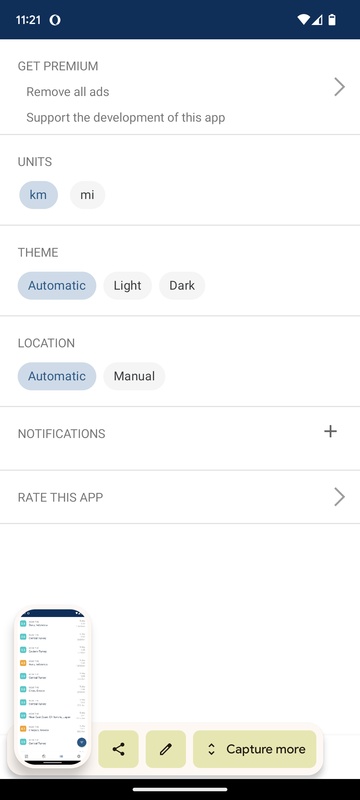
Task: Tap the Capture more button
Action: coord(254,749)
